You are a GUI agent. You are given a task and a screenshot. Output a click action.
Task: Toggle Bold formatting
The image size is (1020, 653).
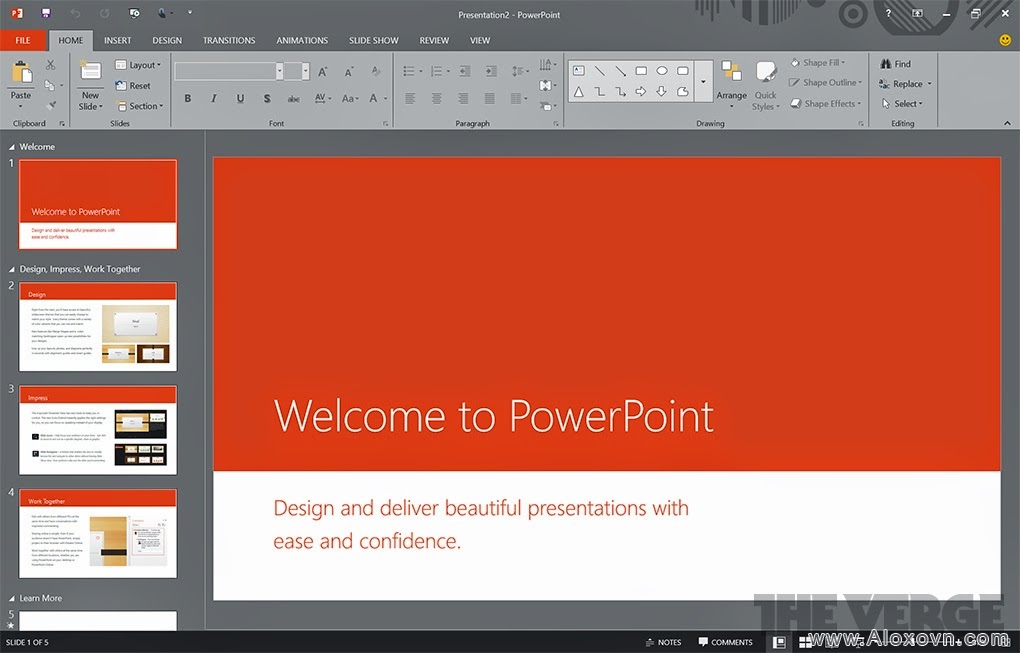coord(187,98)
